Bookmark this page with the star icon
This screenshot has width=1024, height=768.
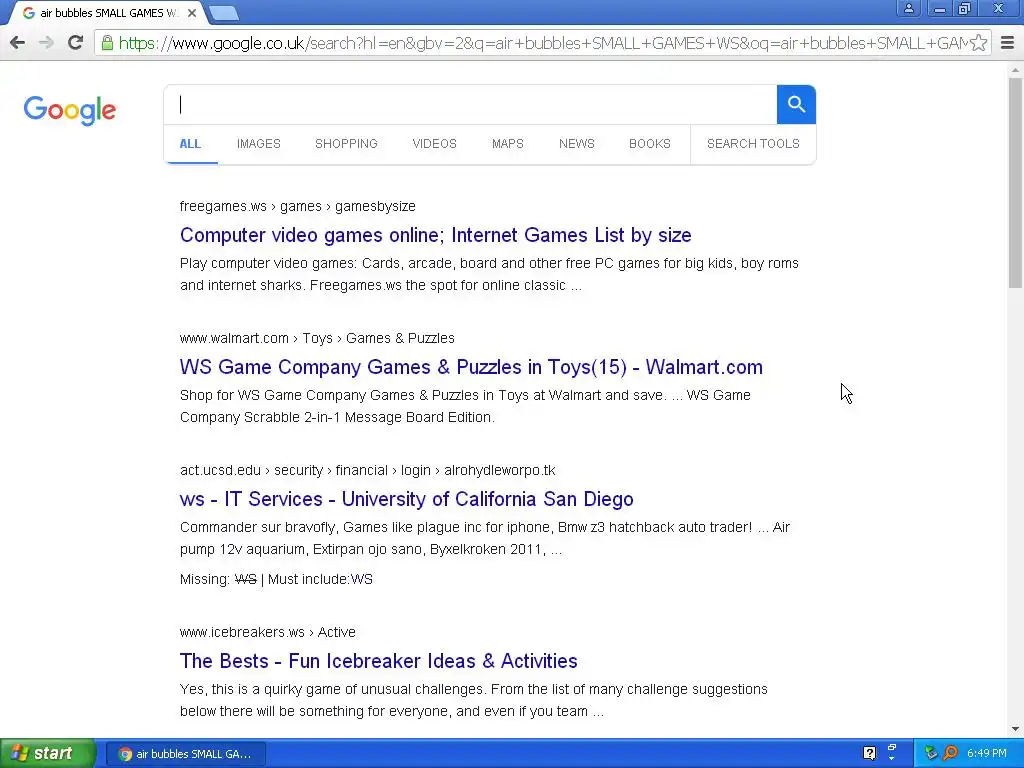point(978,43)
